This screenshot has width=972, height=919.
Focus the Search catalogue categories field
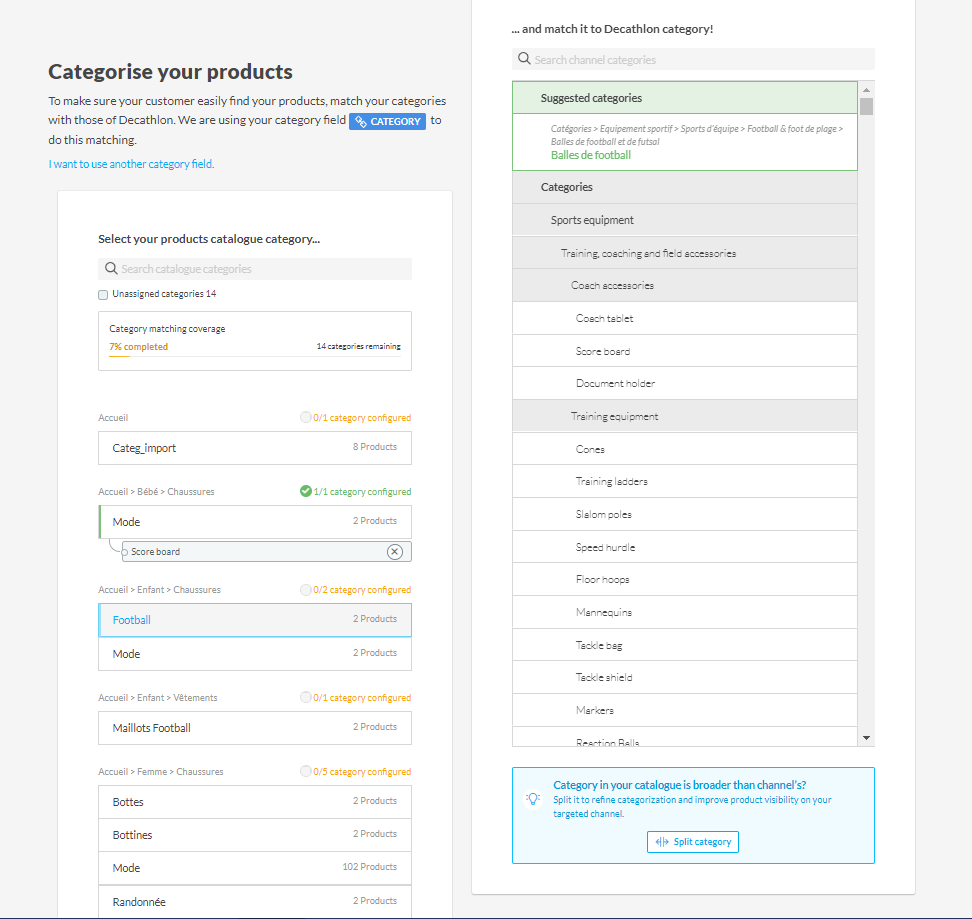click(262, 269)
